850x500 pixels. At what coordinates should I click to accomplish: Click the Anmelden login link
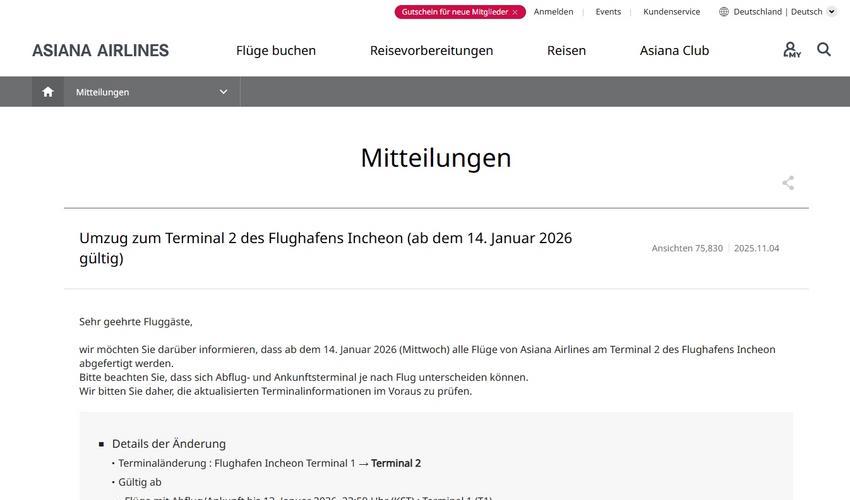tap(553, 12)
